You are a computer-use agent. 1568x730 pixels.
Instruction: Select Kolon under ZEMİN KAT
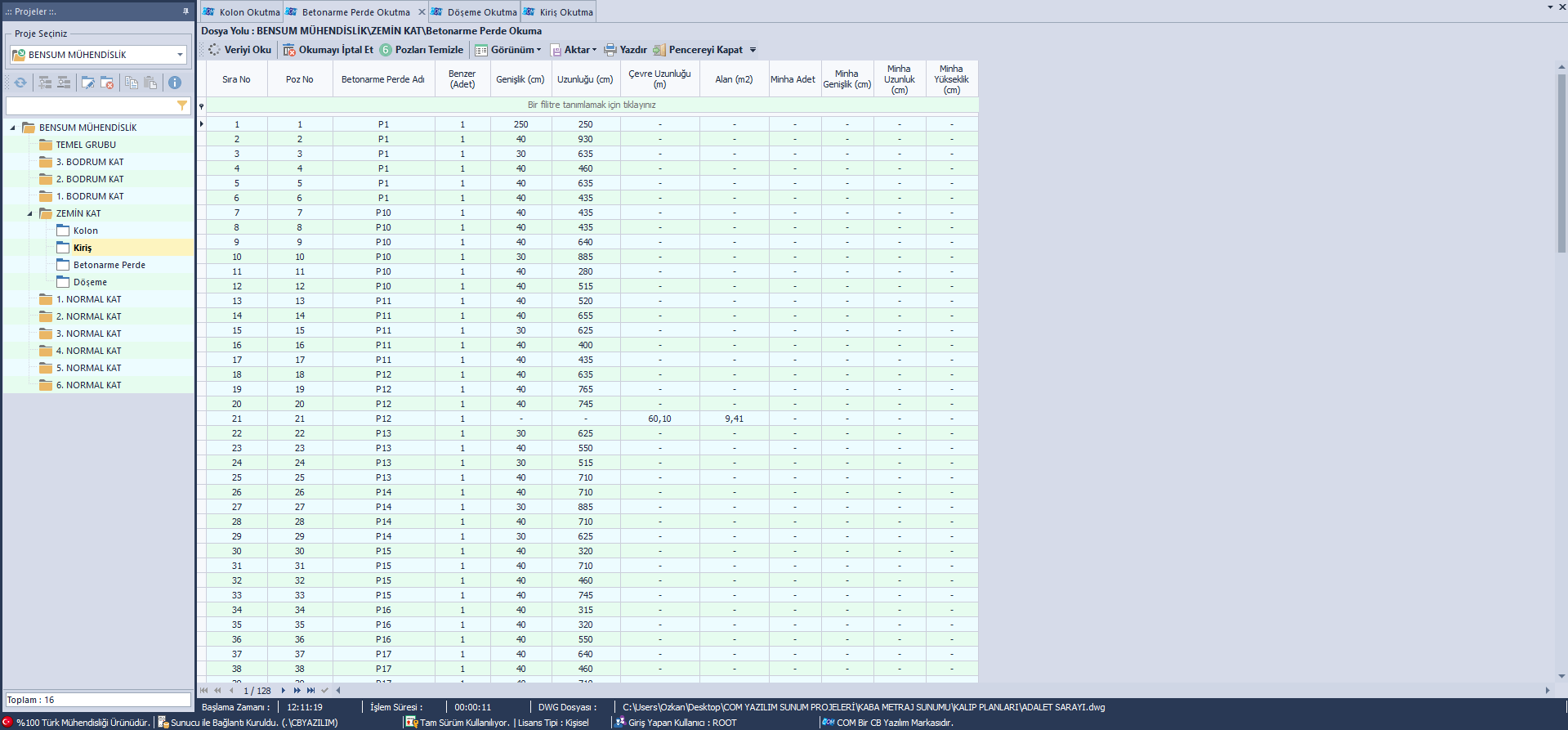coord(85,231)
